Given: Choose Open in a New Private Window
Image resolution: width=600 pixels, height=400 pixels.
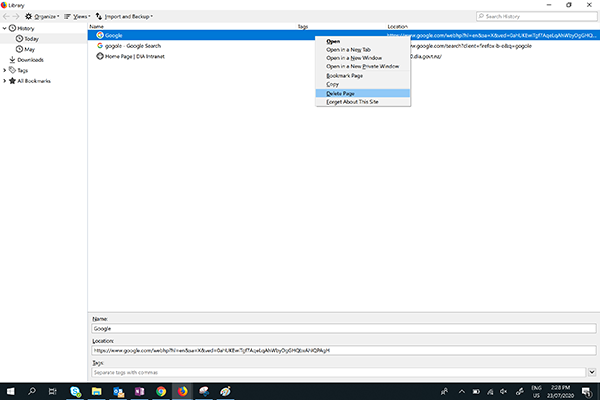Looking at the screenshot, I should click(363, 67).
